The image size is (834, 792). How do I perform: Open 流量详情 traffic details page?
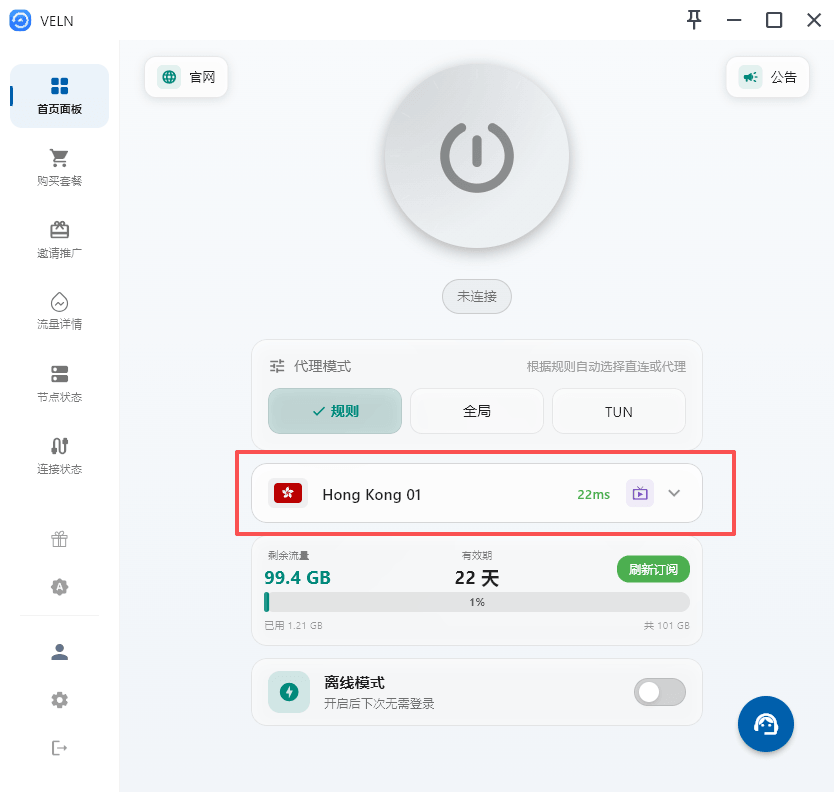59,311
